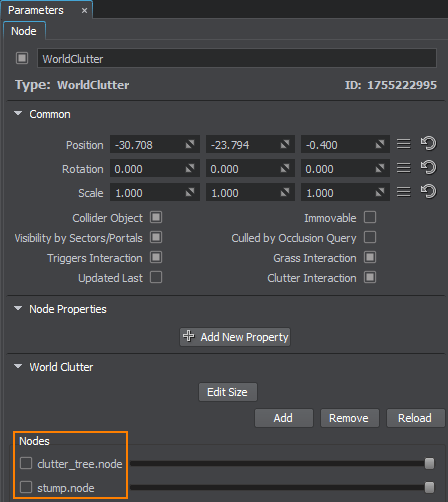The width and height of the screenshot is (448, 502).
Task: Select the Node tab
Action: [24, 31]
